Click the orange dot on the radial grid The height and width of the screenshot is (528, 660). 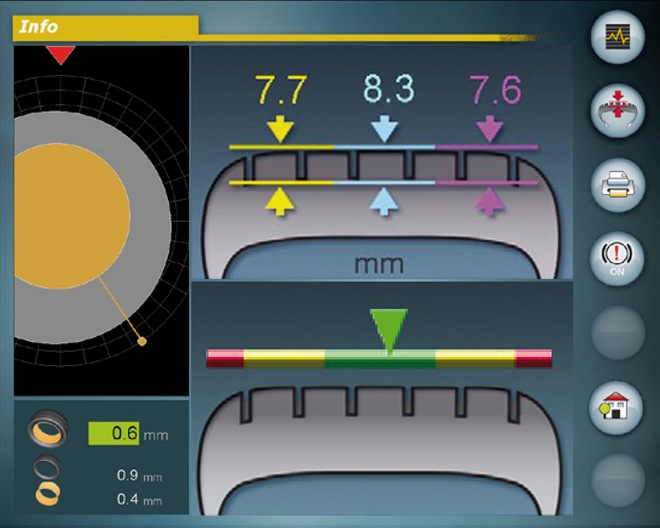[141, 342]
